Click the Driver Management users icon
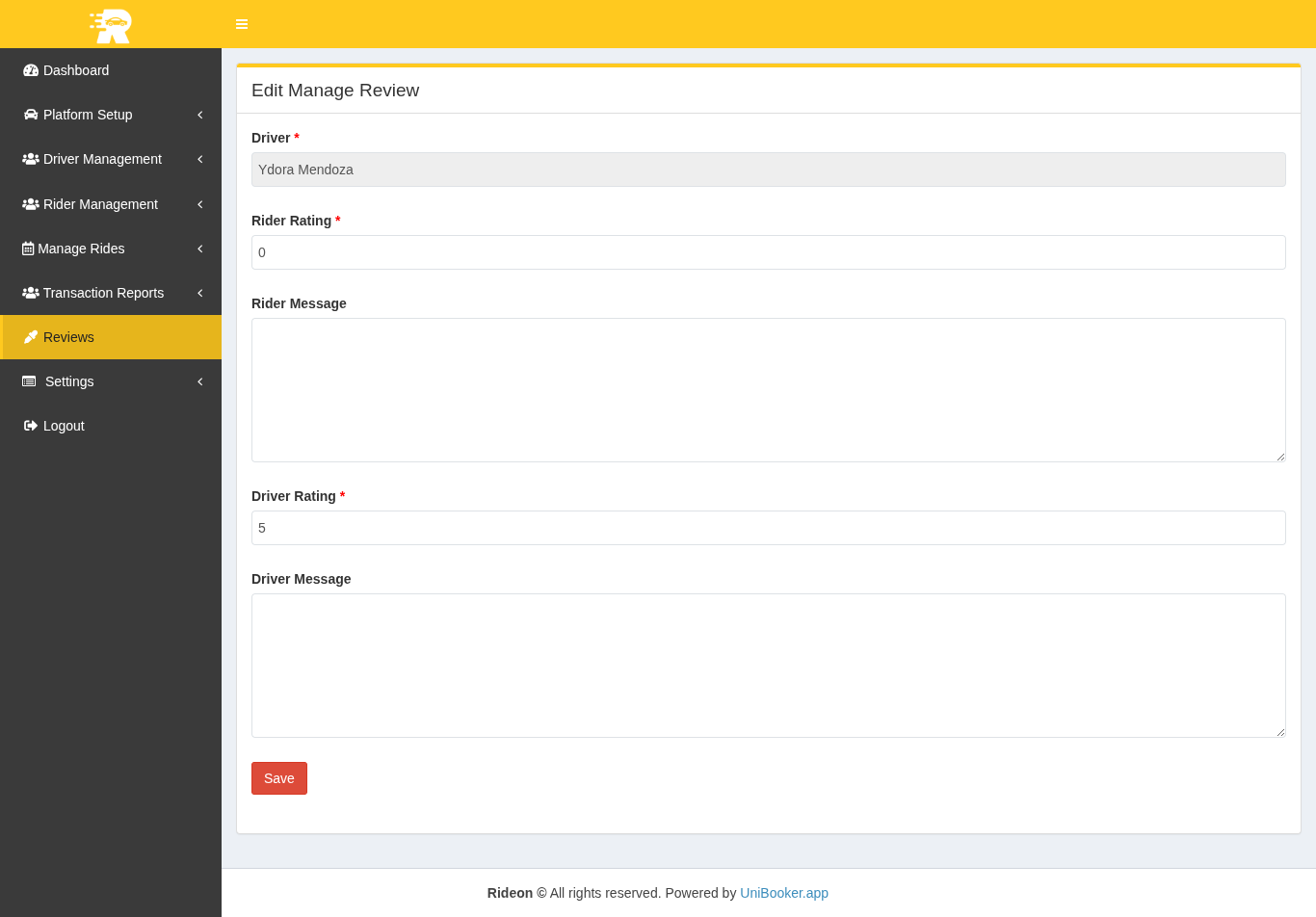The width and height of the screenshot is (1316, 917). pos(31,159)
